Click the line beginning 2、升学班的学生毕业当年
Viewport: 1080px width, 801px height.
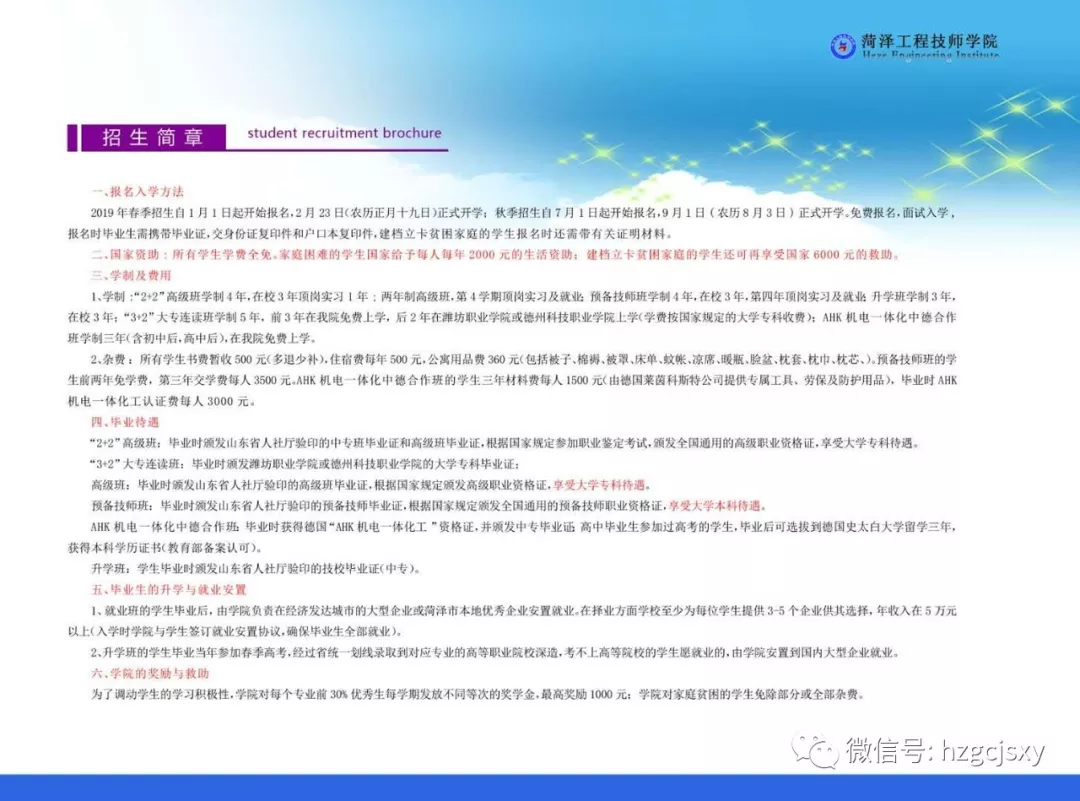point(495,652)
